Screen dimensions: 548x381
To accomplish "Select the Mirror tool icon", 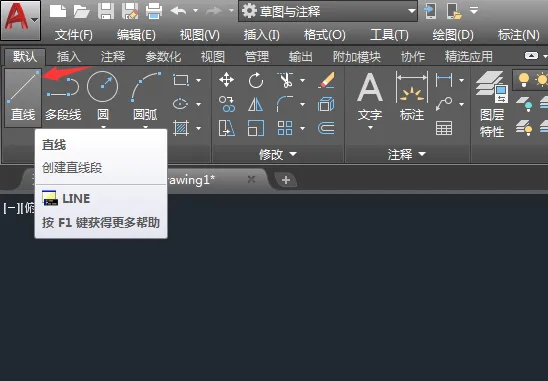I will point(255,104).
